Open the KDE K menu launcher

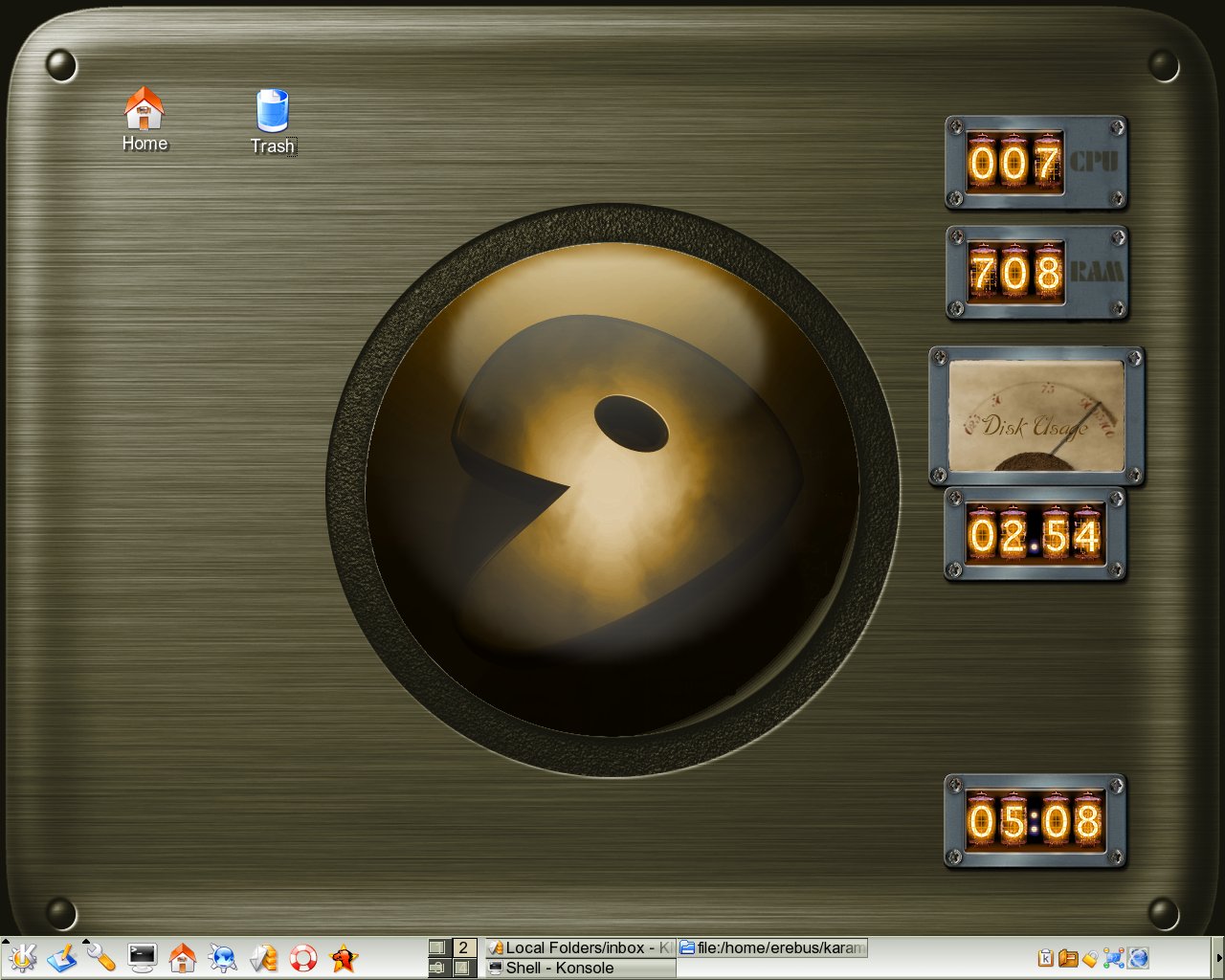pos(22,957)
